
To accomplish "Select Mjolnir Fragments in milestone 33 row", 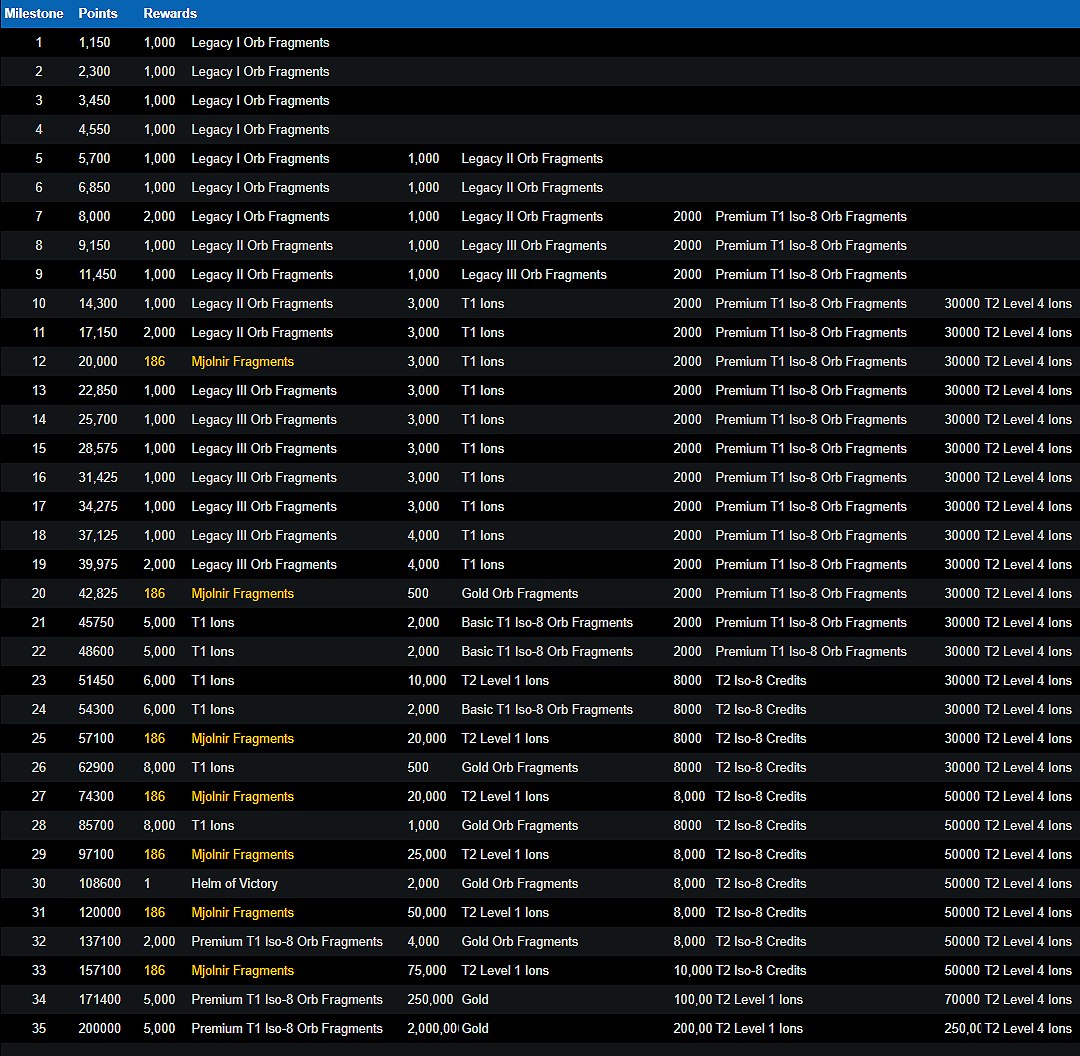I will coord(242,971).
